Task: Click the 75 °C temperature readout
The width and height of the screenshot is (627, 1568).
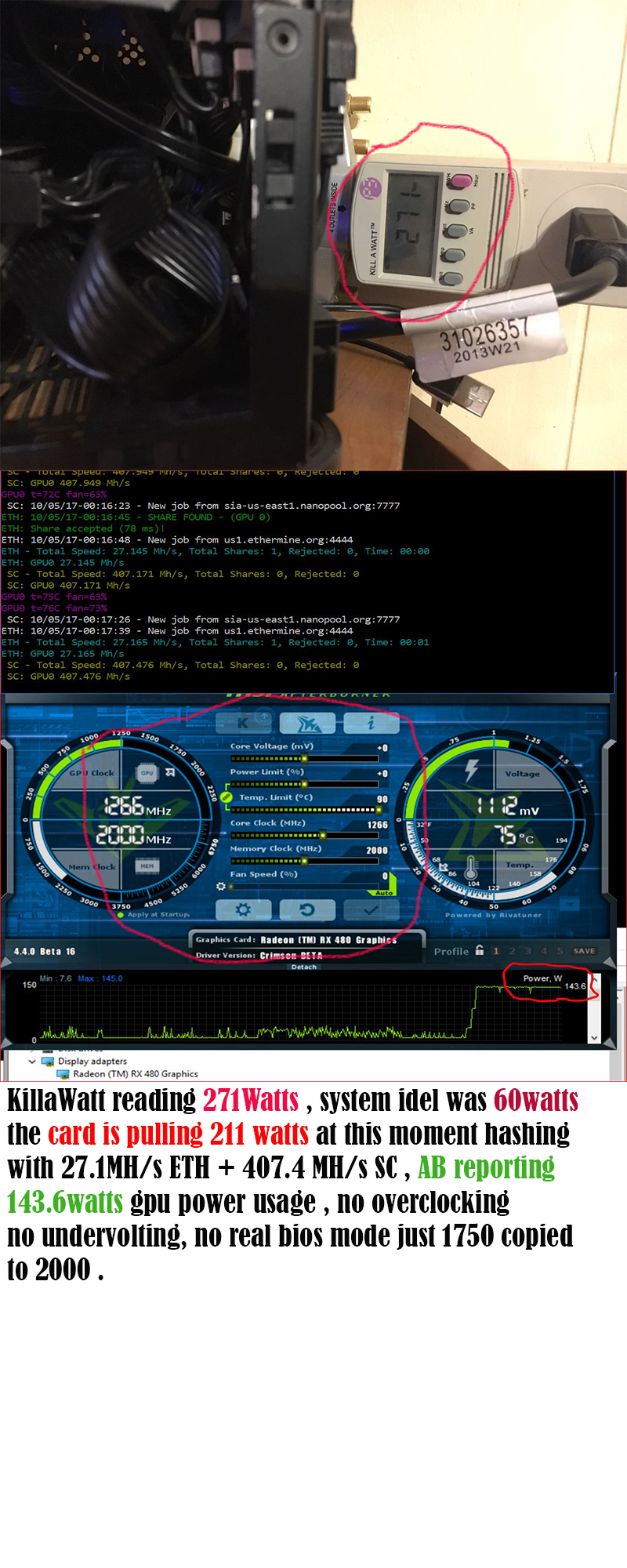Action: point(516,835)
